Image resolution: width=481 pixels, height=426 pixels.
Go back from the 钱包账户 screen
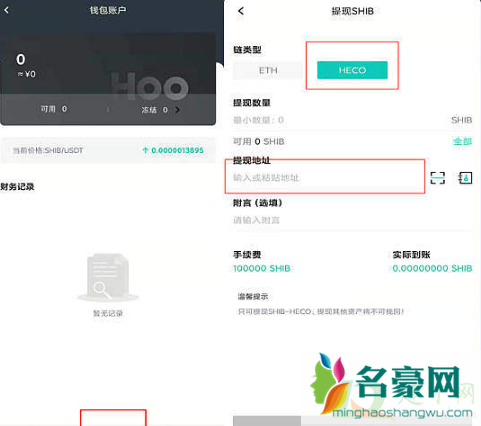pos(6,10)
